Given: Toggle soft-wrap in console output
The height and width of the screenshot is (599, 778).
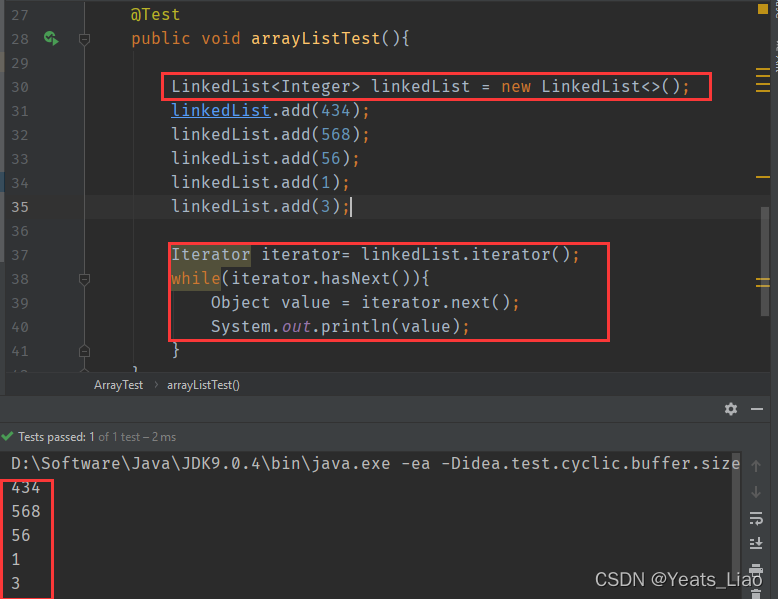Looking at the screenshot, I should [756, 518].
